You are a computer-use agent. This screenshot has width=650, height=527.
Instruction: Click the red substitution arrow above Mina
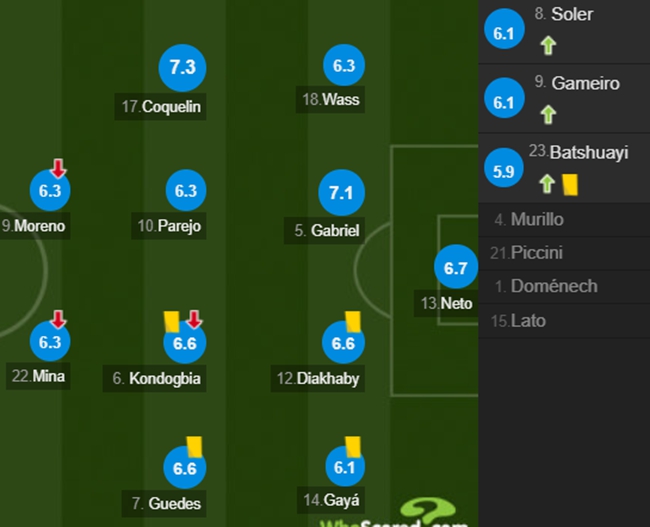click(x=58, y=319)
